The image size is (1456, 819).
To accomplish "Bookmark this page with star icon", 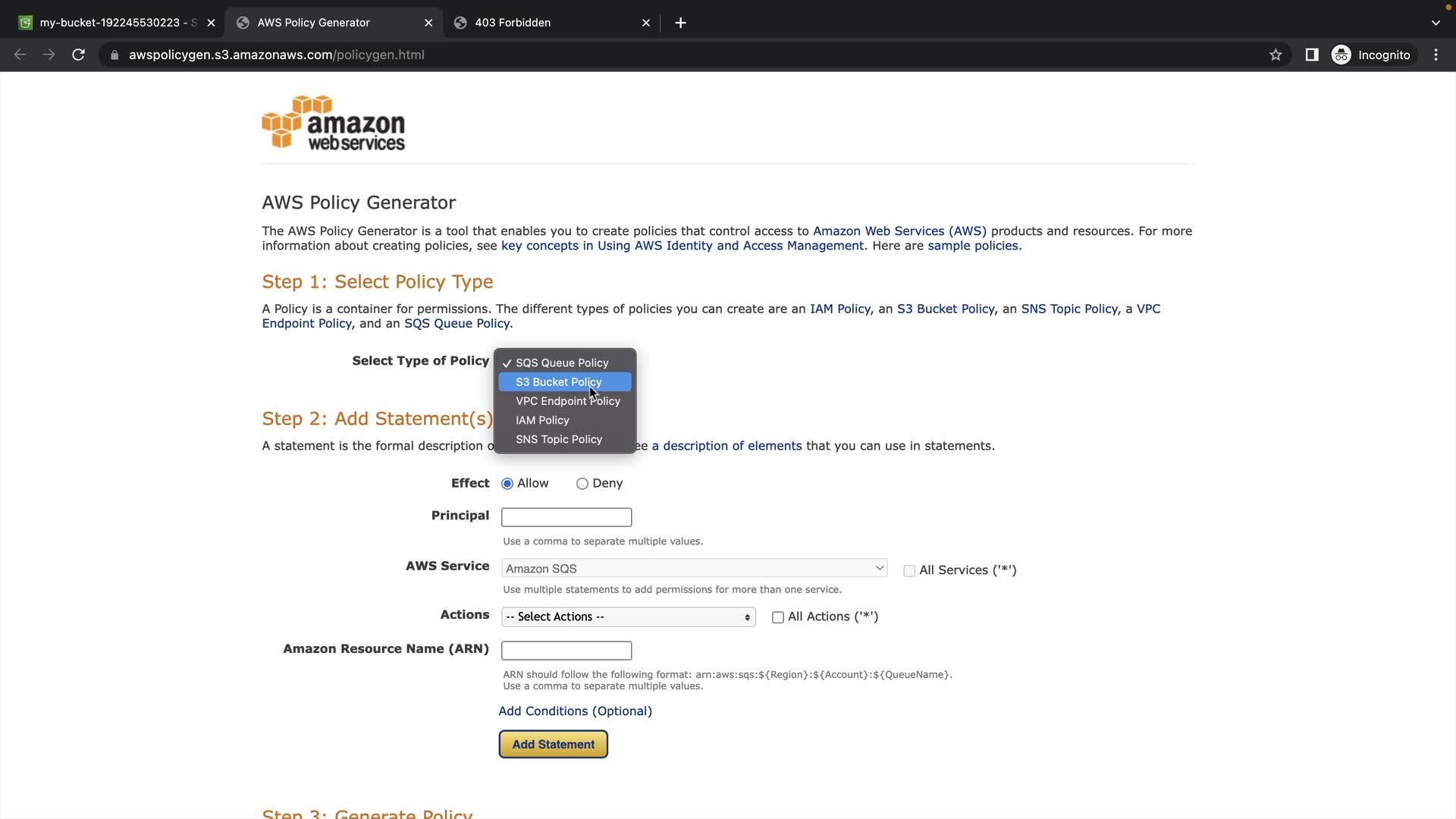I will coord(1276,55).
